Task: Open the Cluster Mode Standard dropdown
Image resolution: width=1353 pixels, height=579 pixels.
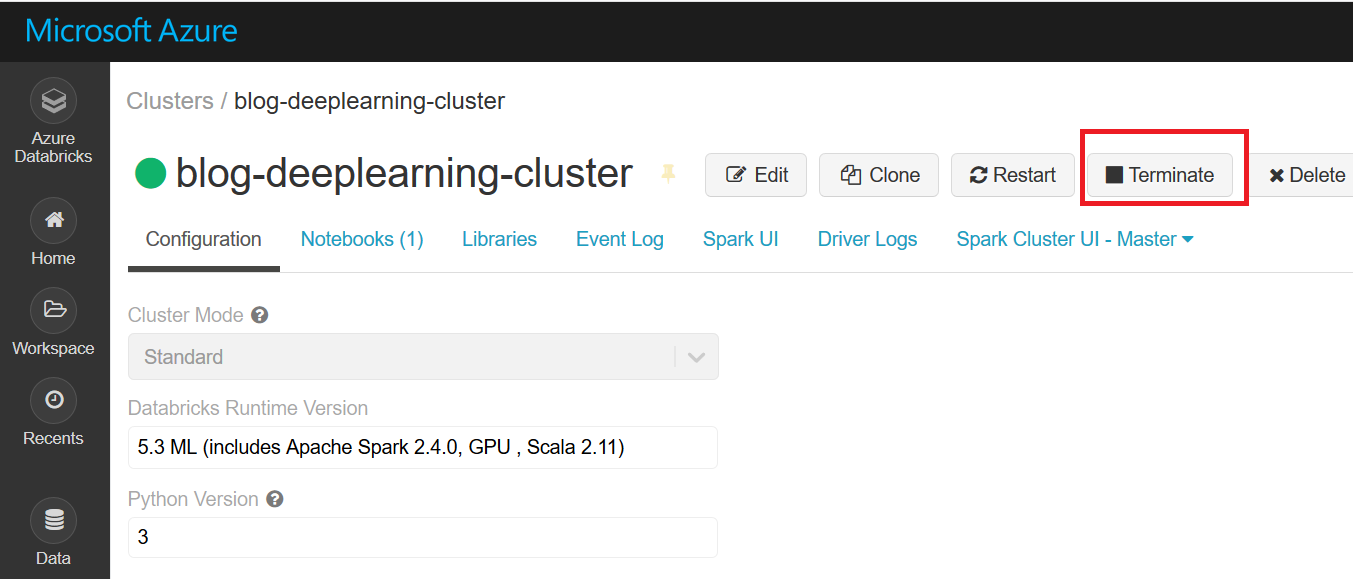Action: (x=423, y=357)
